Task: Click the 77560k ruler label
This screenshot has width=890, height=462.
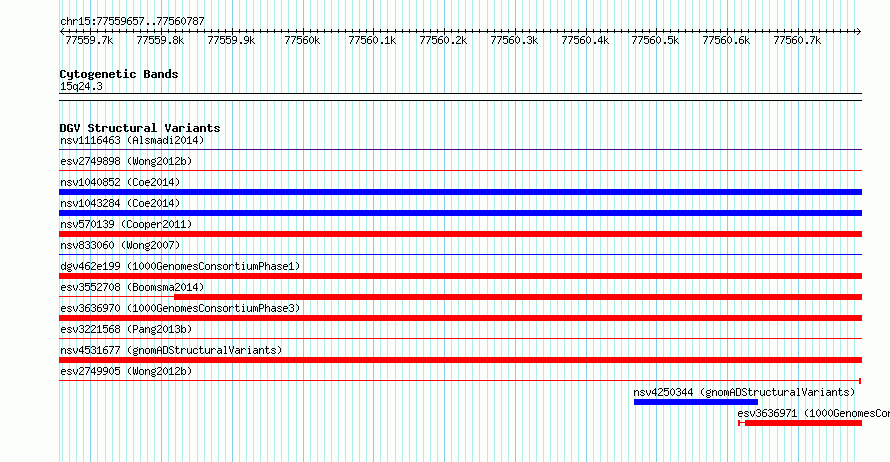Action: tap(302, 40)
